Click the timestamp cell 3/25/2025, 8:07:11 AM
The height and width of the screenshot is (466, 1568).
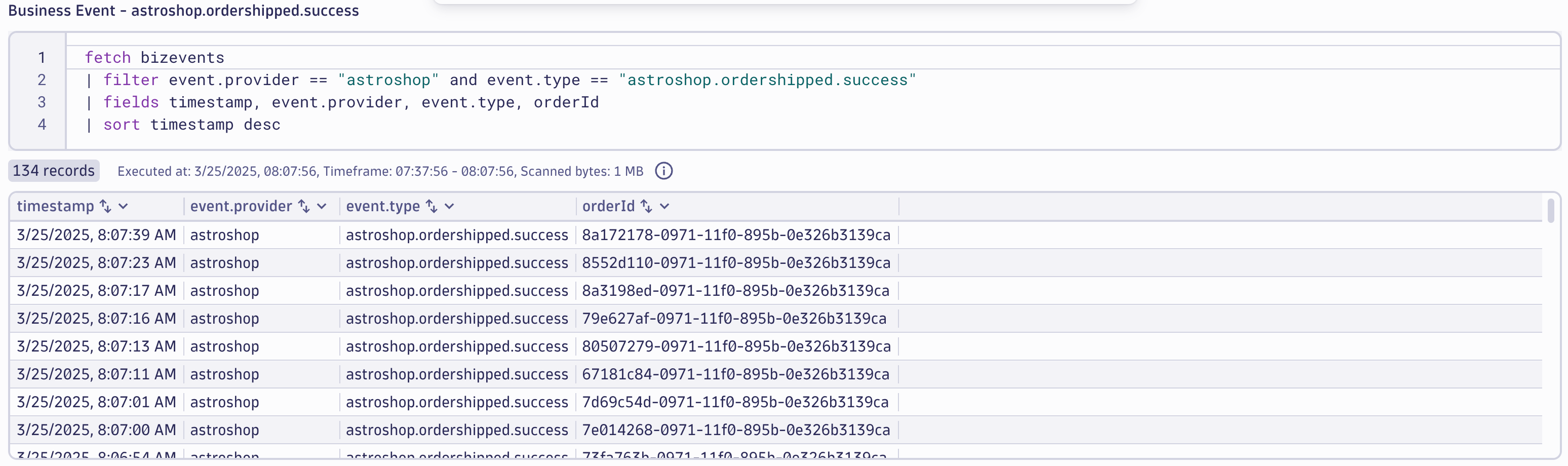(96, 375)
